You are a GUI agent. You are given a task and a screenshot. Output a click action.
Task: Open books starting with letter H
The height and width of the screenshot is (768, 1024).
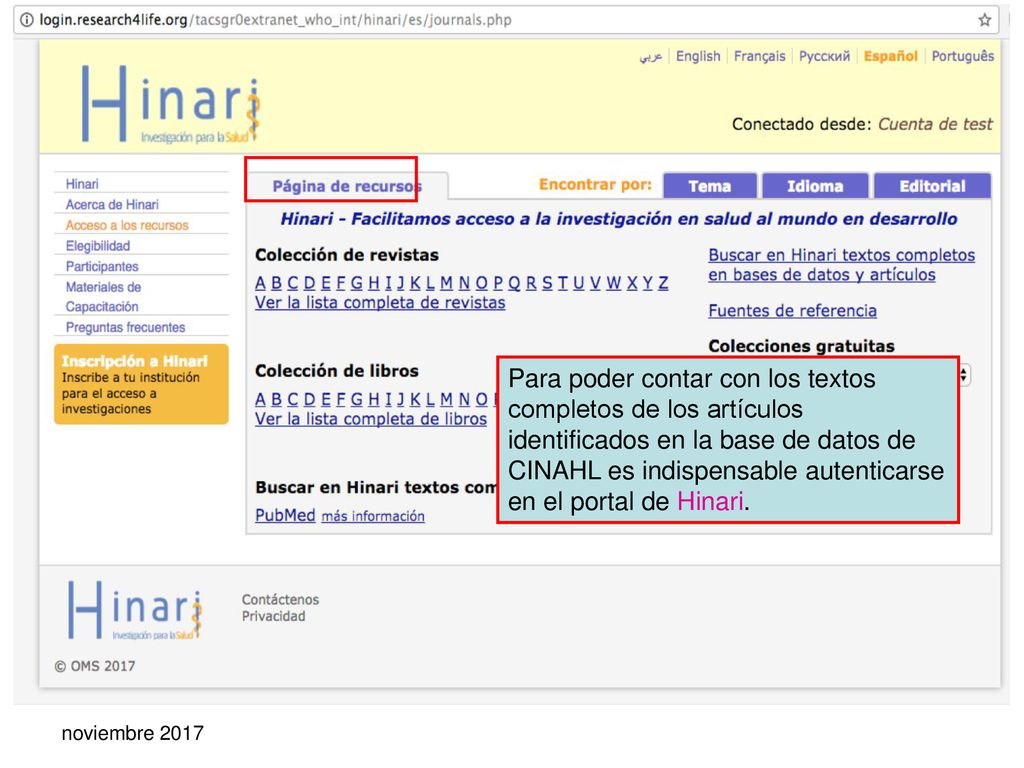tap(374, 400)
